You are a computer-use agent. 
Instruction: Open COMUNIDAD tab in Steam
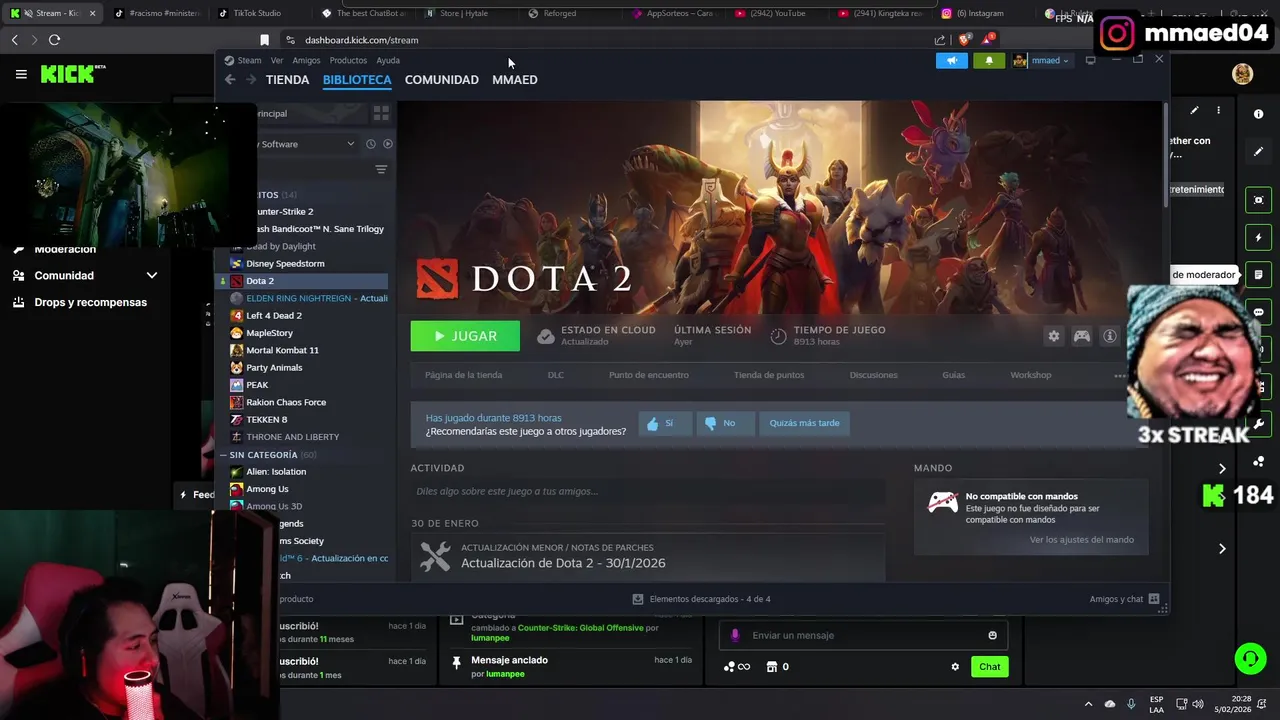[x=441, y=80]
